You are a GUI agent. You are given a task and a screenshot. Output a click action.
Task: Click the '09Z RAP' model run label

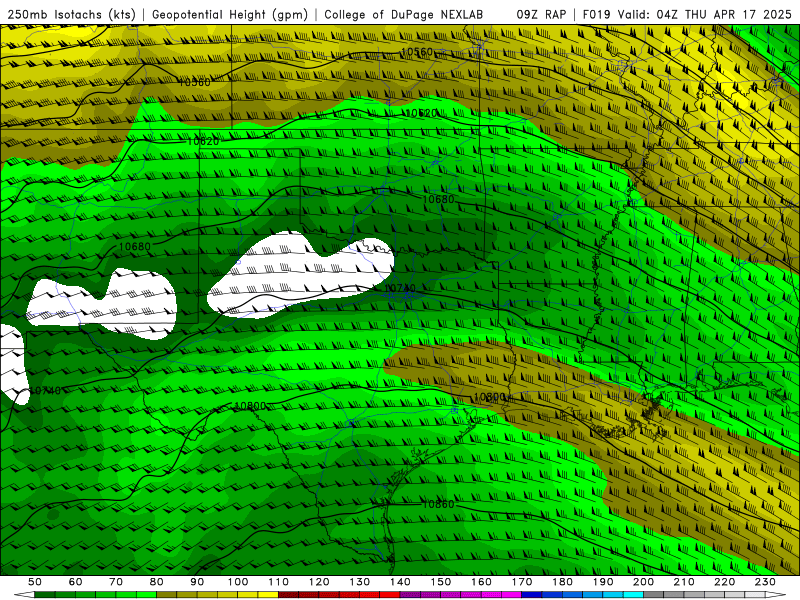click(x=542, y=14)
